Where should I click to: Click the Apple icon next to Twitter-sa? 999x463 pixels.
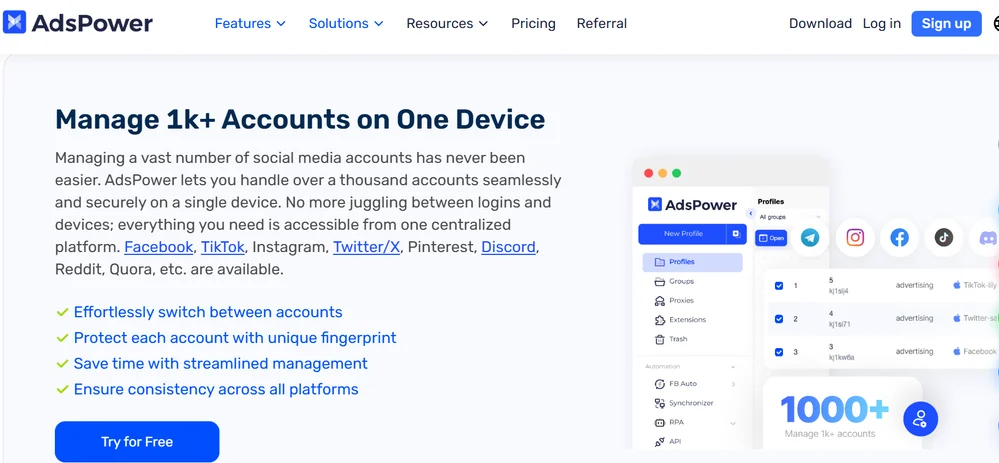tap(956, 318)
